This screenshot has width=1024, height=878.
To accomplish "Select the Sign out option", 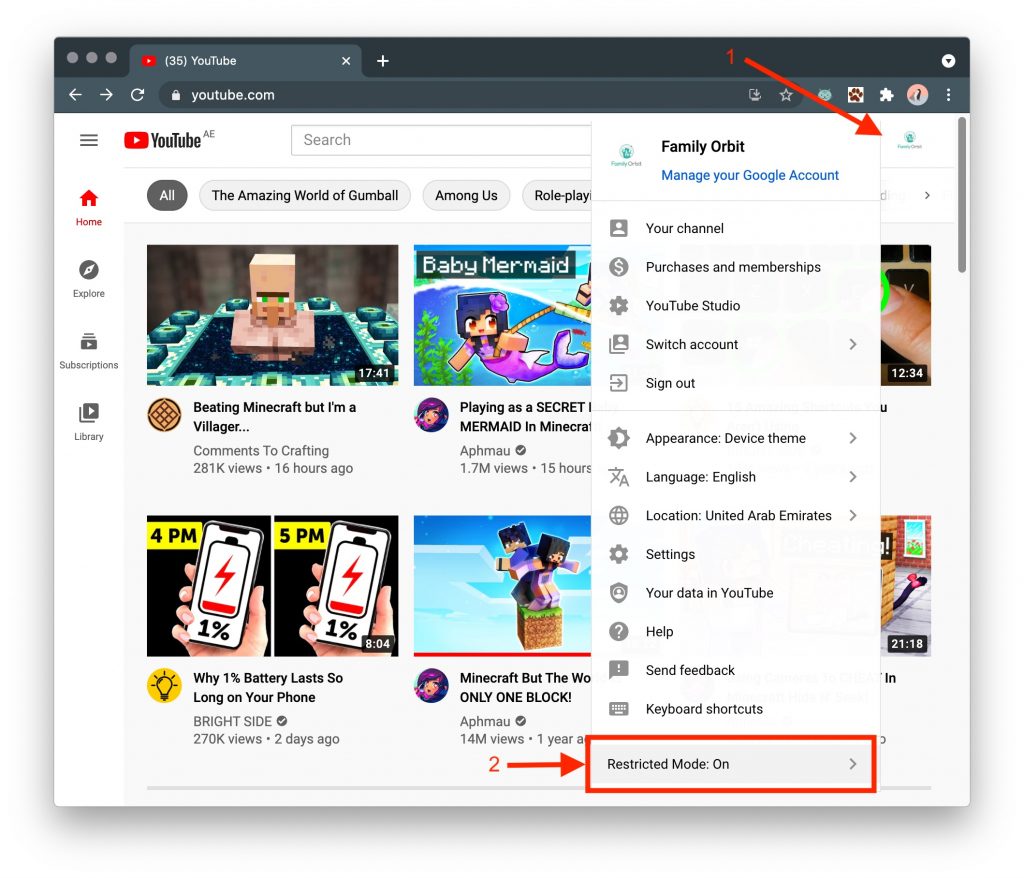I will coord(671,383).
